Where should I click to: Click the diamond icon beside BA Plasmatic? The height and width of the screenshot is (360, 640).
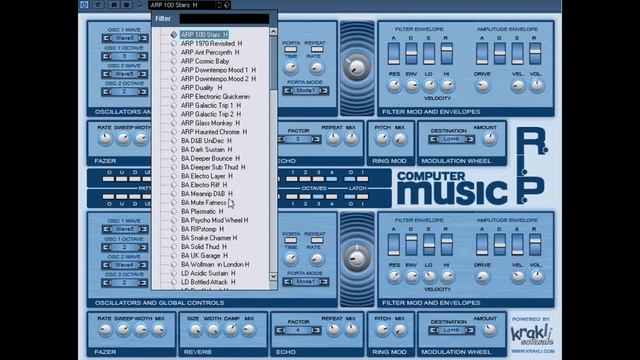click(174, 211)
